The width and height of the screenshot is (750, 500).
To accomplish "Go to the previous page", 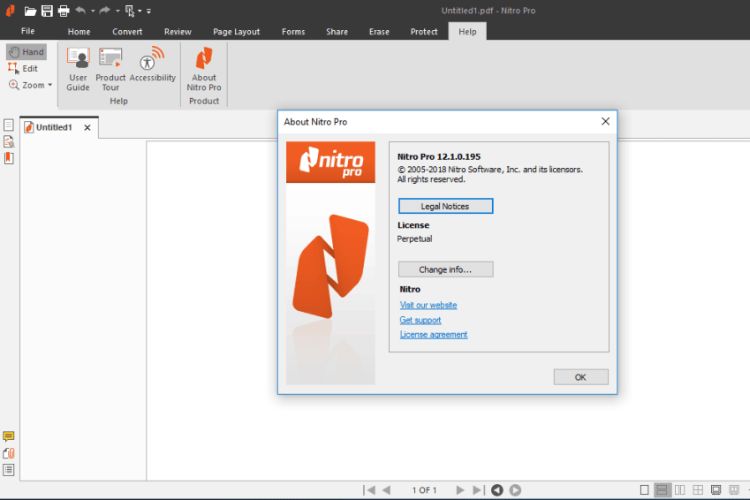I will tap(387, 490).
